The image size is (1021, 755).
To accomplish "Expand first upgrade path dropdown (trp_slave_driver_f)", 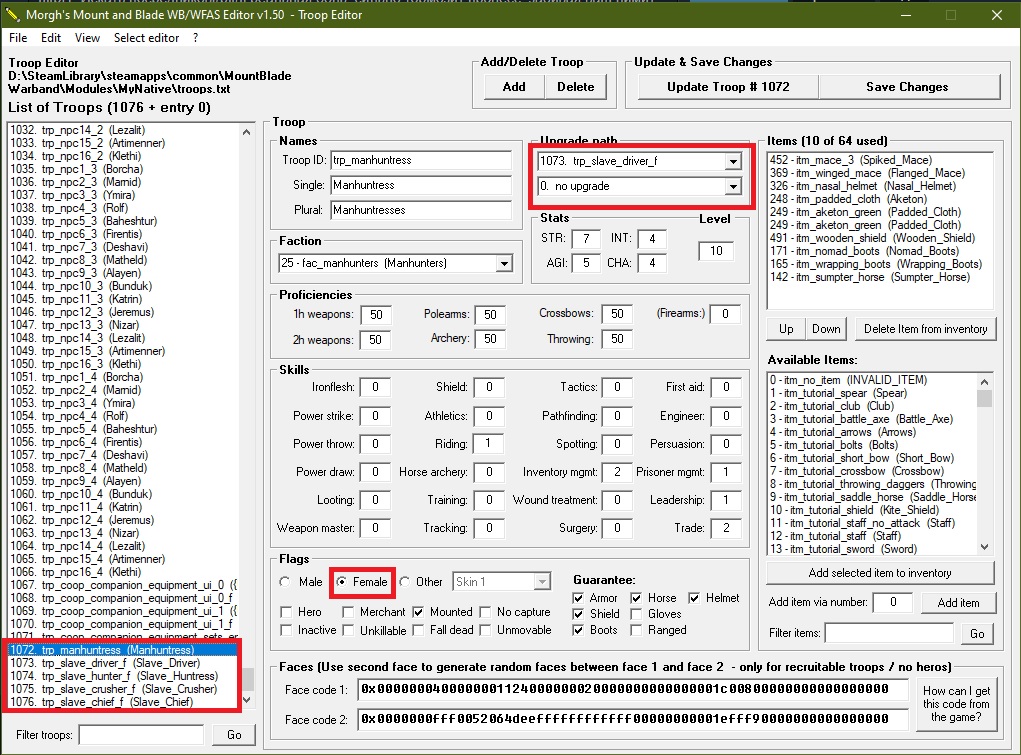I will 733,161.
